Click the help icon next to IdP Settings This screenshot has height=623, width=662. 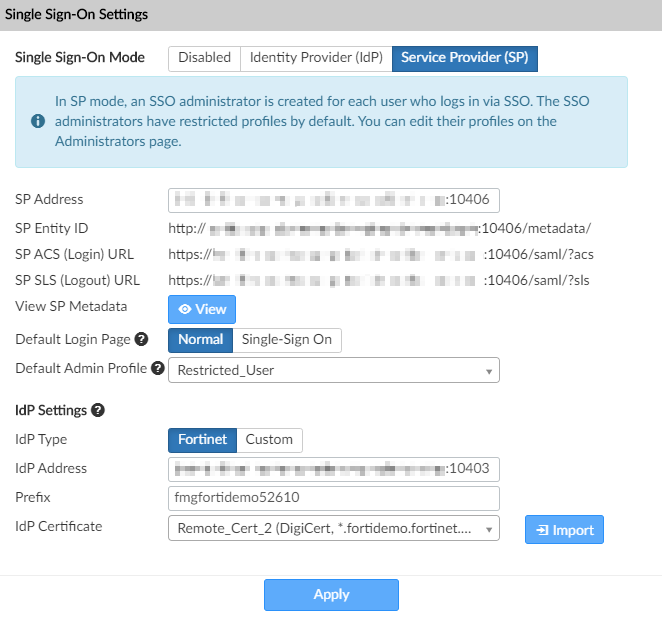click(x=97, y=410)
